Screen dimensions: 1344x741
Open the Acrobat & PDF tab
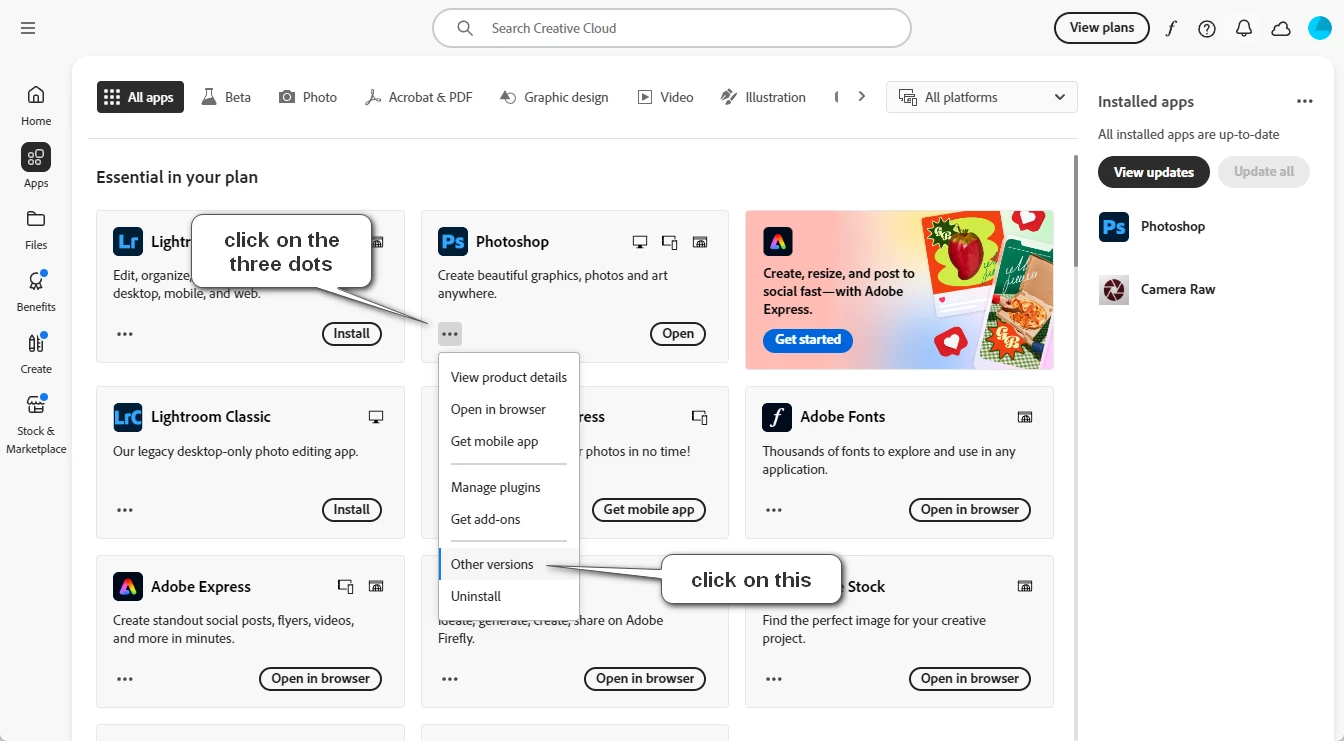click(x=418, y=97)
